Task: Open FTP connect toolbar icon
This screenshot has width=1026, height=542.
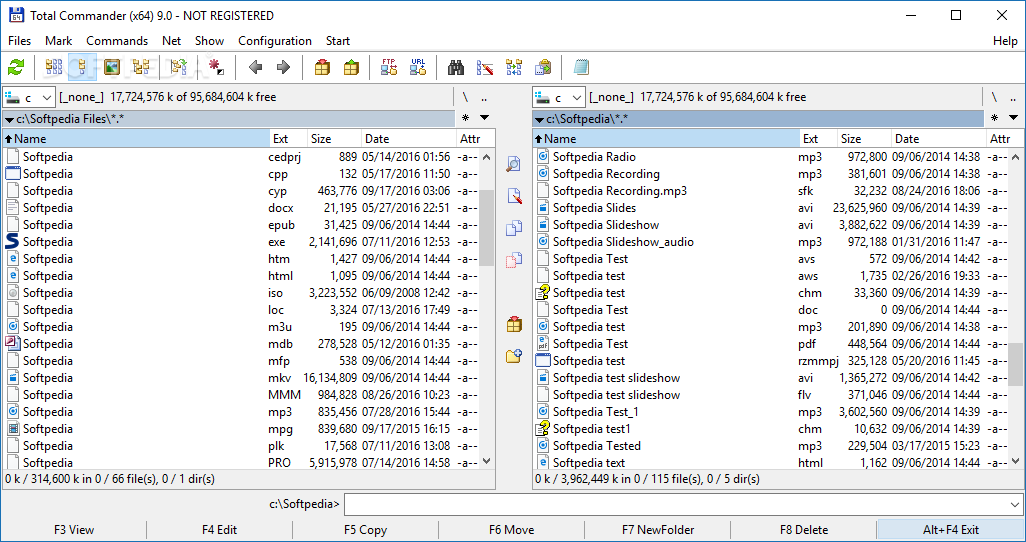Action: pos(389,67)
